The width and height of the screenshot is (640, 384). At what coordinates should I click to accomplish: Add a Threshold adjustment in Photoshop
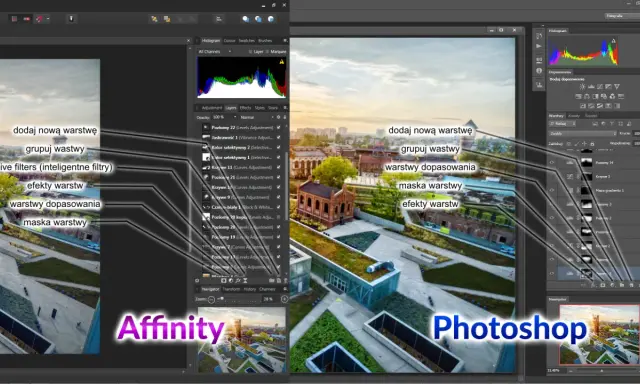point(600,106)
